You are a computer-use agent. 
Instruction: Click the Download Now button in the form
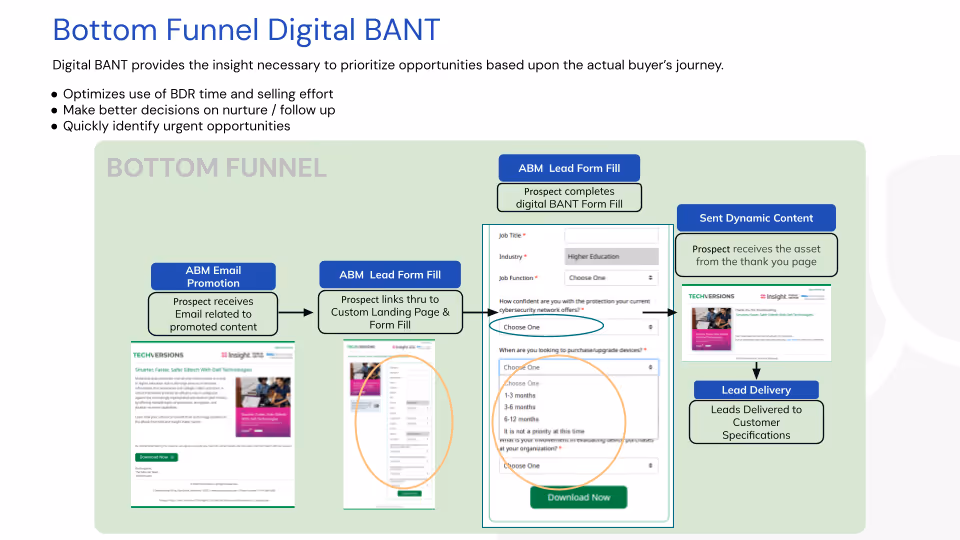[x=579, y=497]
